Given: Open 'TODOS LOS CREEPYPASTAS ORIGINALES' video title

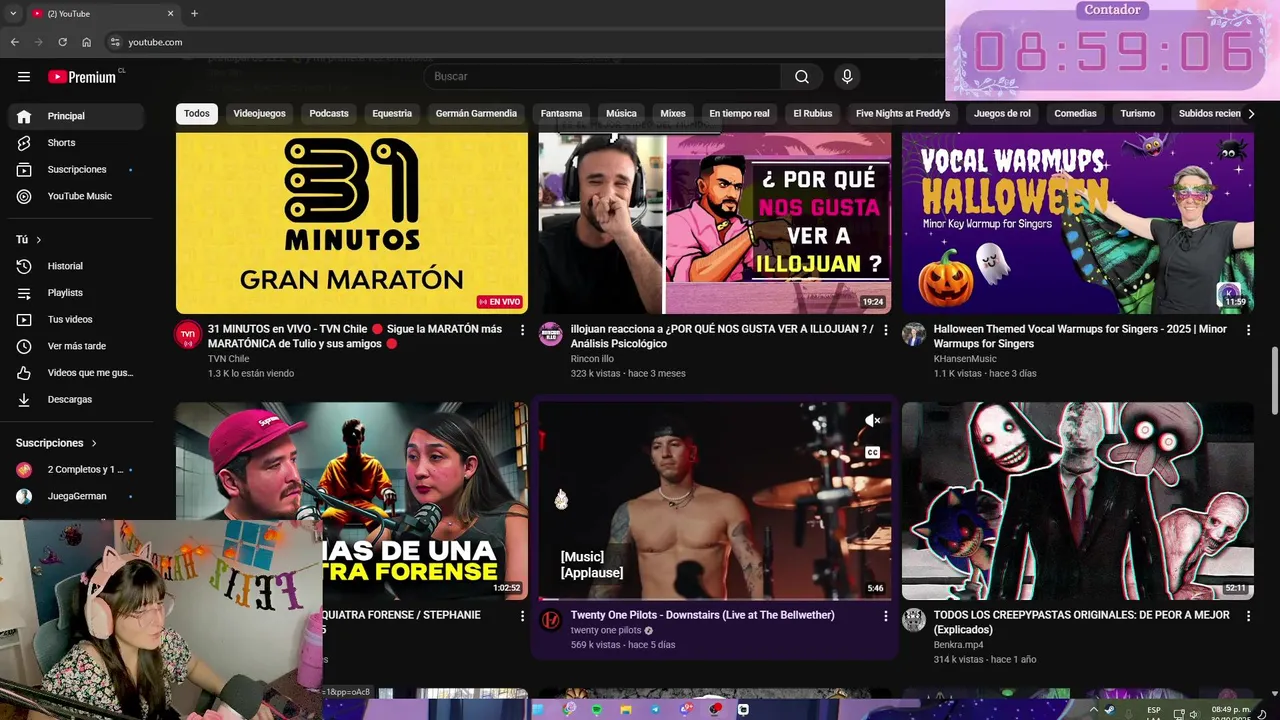Looking at the screenshot, I should click(x=1082, y=622).
